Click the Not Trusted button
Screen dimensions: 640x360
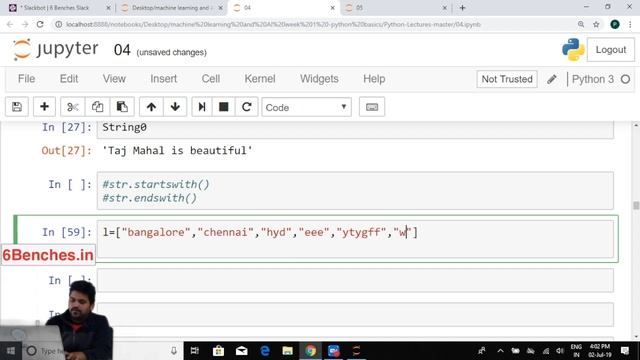coord(507,79)
